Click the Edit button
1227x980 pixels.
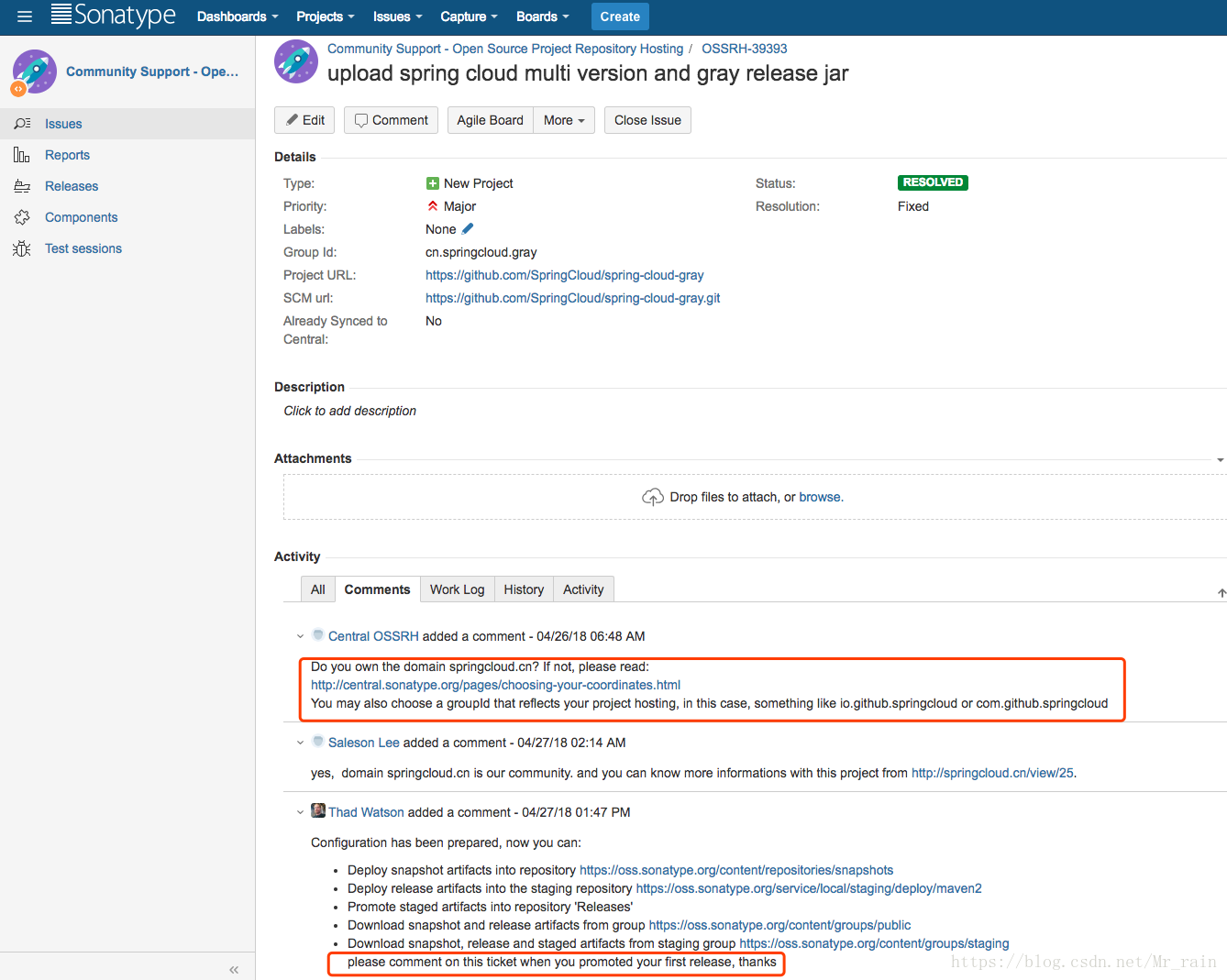click(304, 120)
